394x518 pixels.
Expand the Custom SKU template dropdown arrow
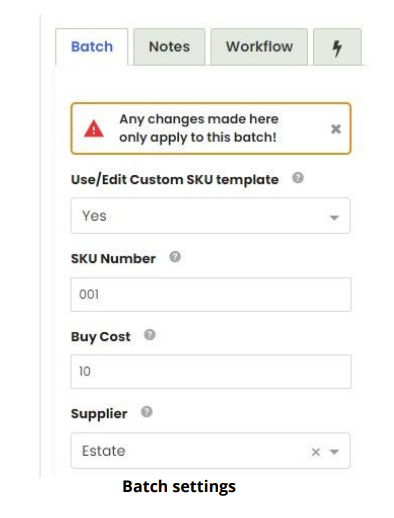(334, 218)
